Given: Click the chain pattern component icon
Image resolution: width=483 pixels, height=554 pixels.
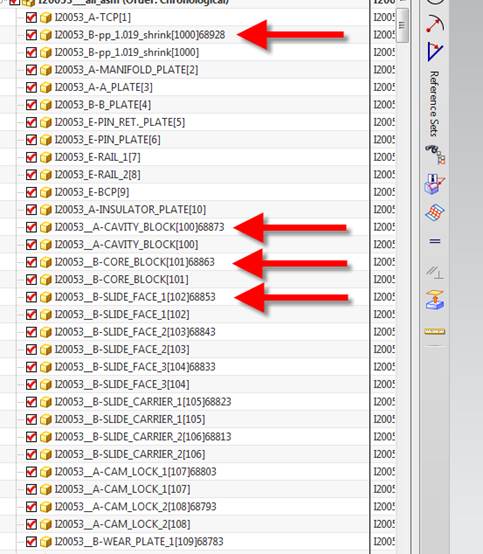Looking at the screenshot, I should 435,154.
